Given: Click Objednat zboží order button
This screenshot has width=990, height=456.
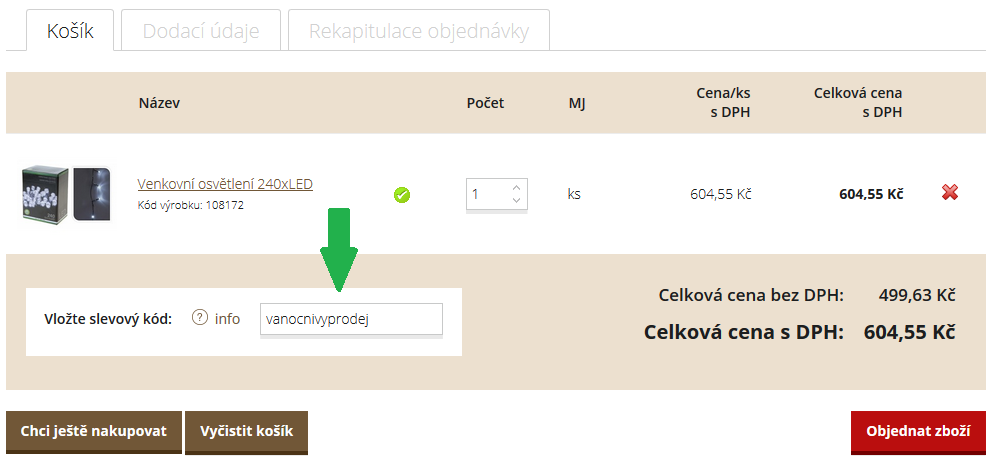Looking at the screenshot, I should (918, 431).
